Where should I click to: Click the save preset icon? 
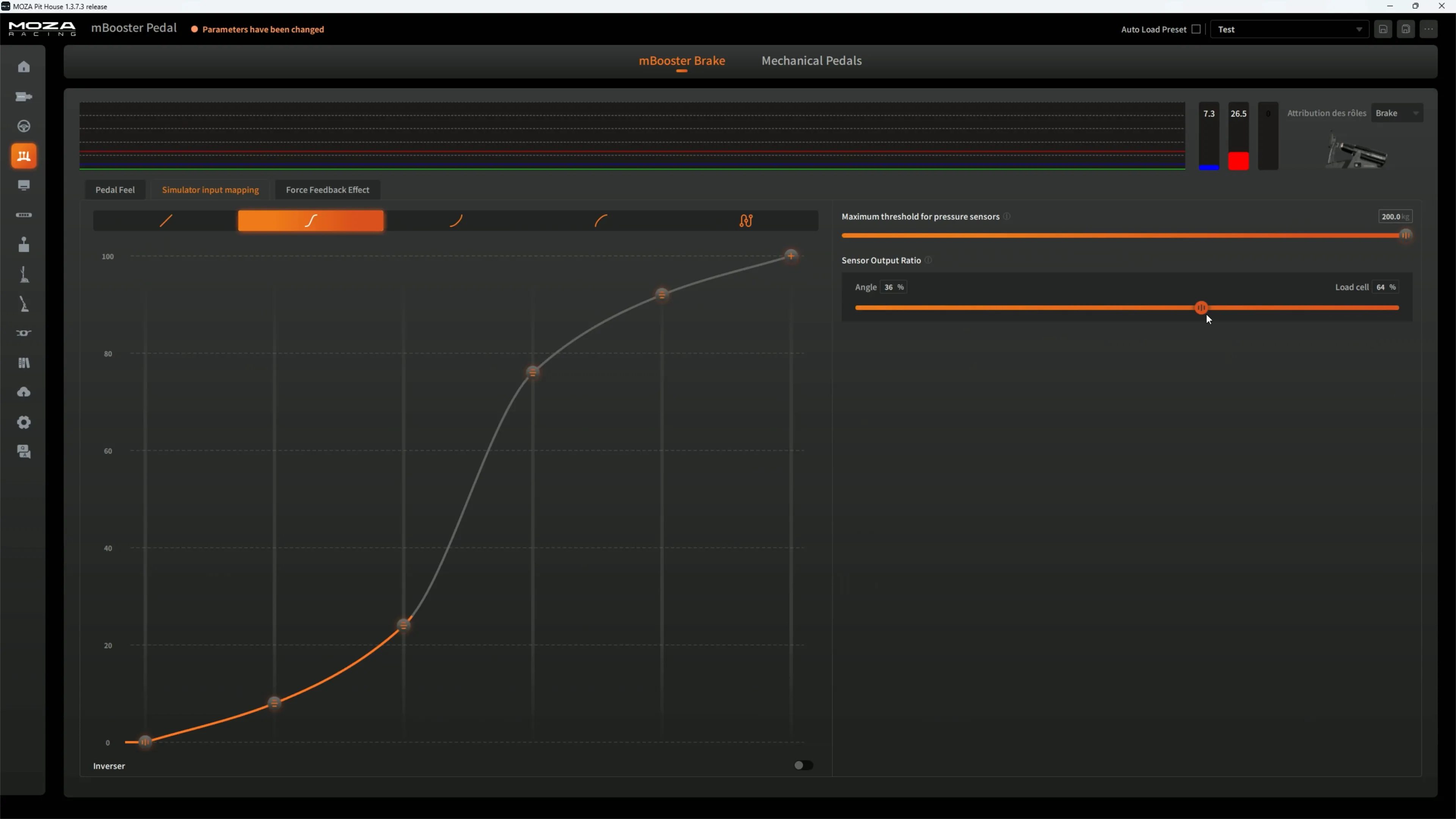[x=1383, y=30]
